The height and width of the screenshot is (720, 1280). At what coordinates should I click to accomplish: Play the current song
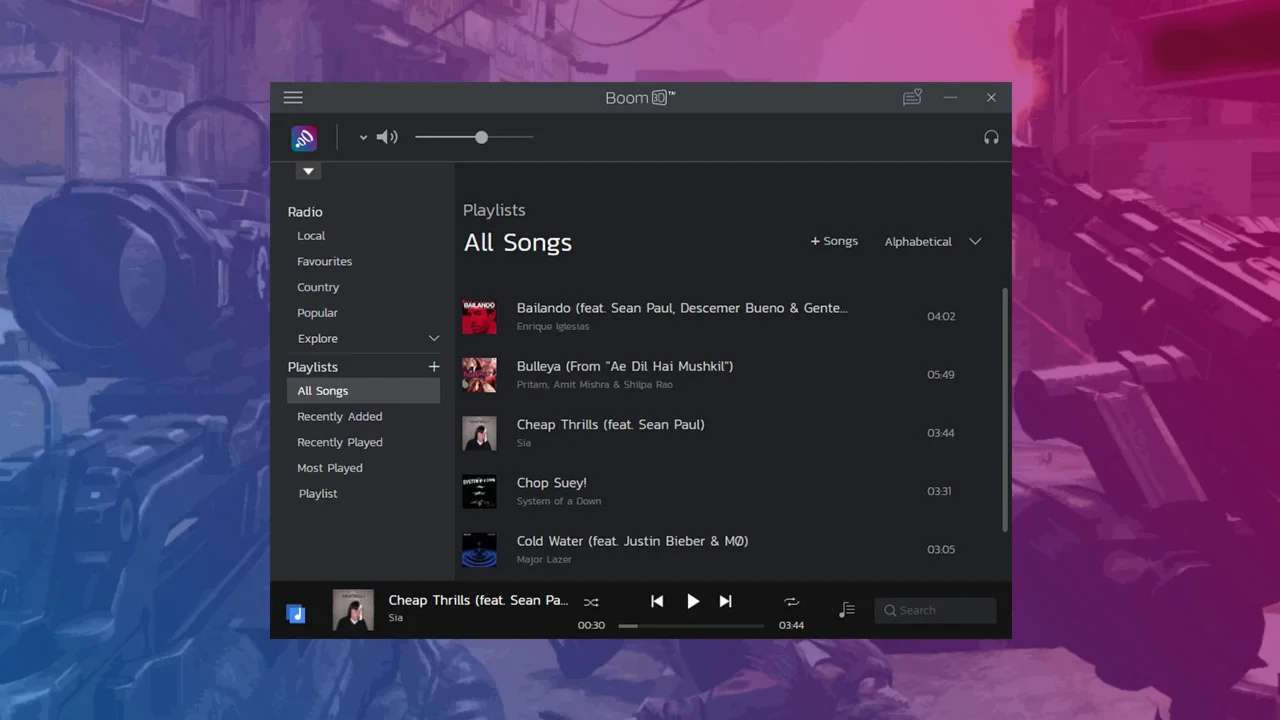(x=693, y=601)
